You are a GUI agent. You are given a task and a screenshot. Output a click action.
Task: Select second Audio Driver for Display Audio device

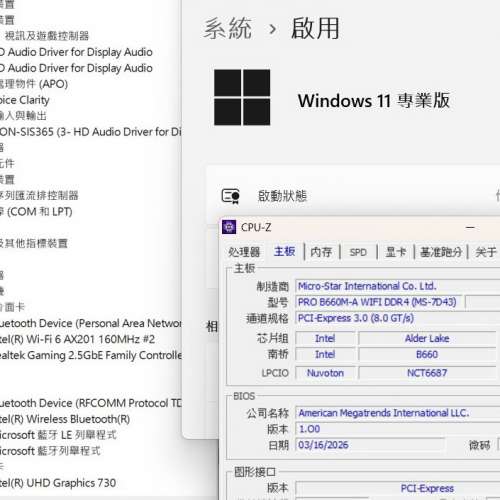point(76,68)
